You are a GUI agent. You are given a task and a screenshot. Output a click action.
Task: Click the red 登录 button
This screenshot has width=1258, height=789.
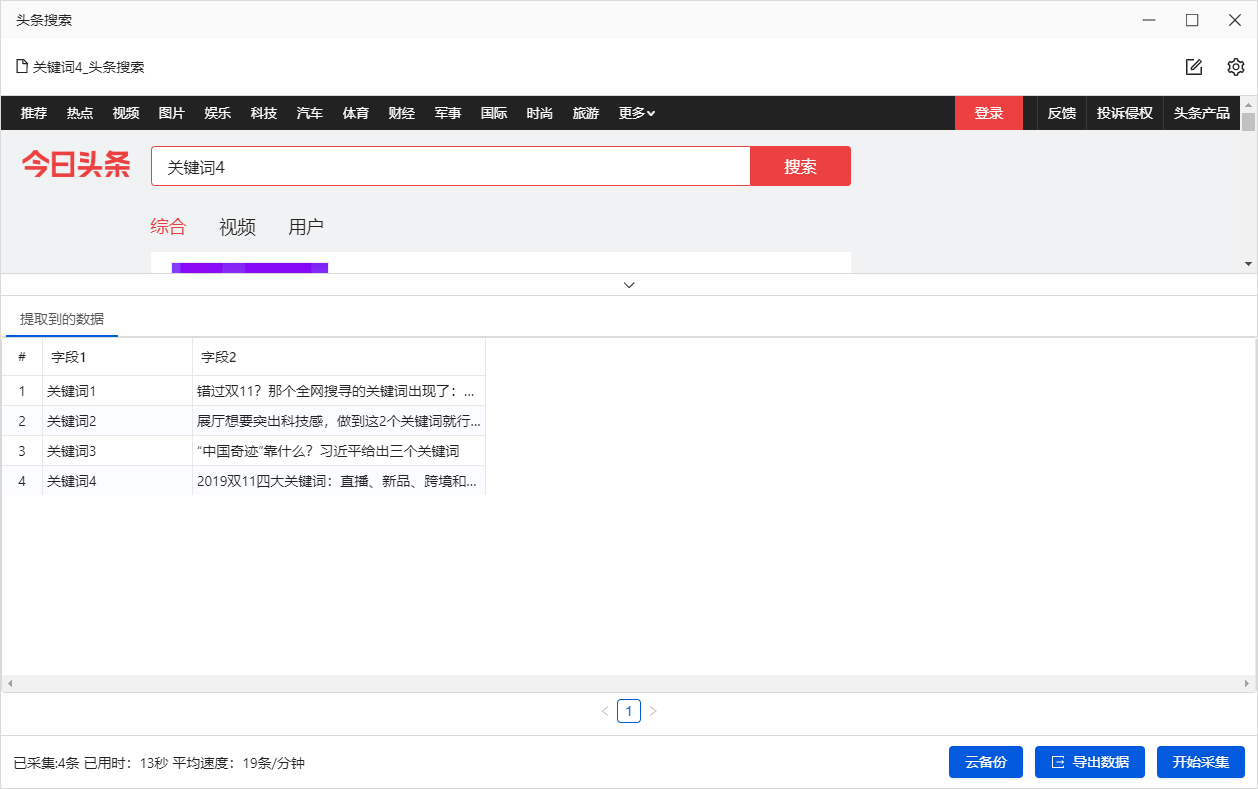tap(989, 113)
